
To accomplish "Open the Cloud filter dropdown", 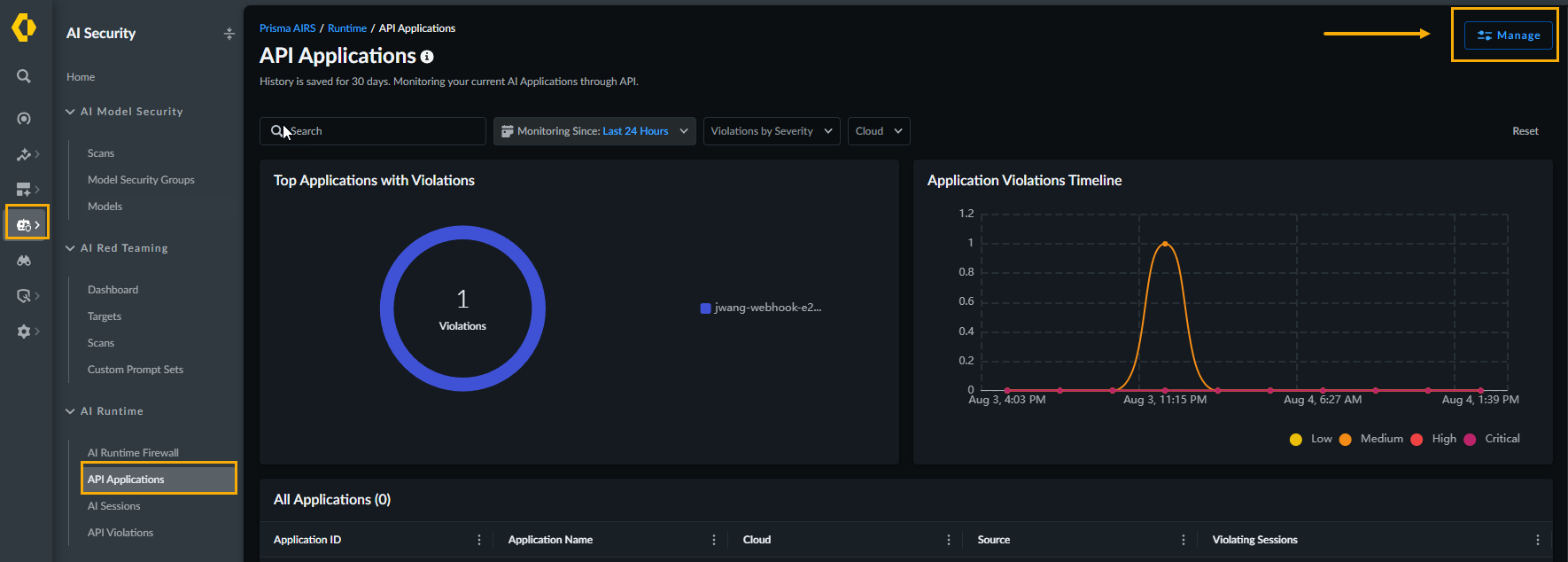I will (x=879, y=131).
